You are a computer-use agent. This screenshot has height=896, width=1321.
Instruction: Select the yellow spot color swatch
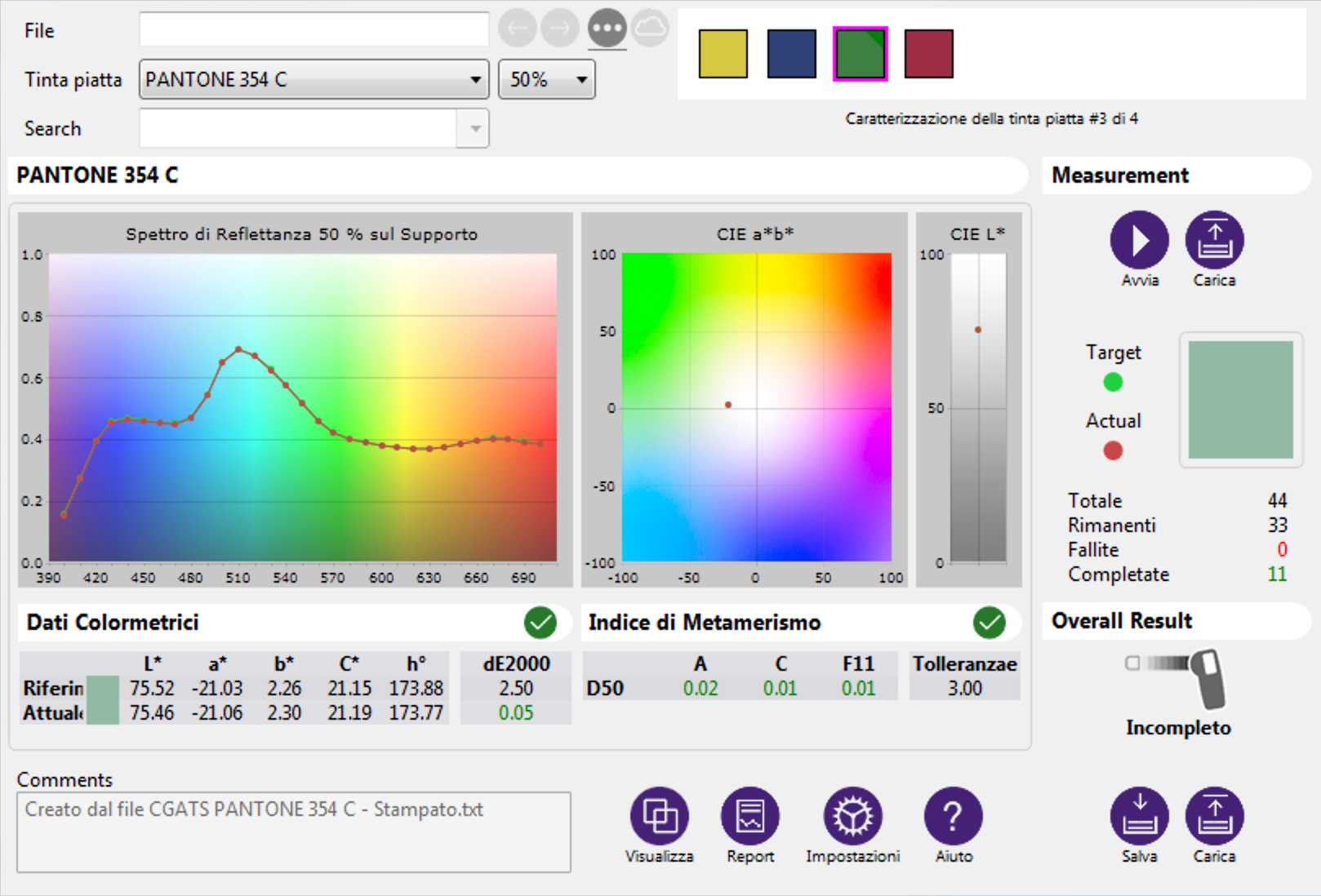(723, 54)
